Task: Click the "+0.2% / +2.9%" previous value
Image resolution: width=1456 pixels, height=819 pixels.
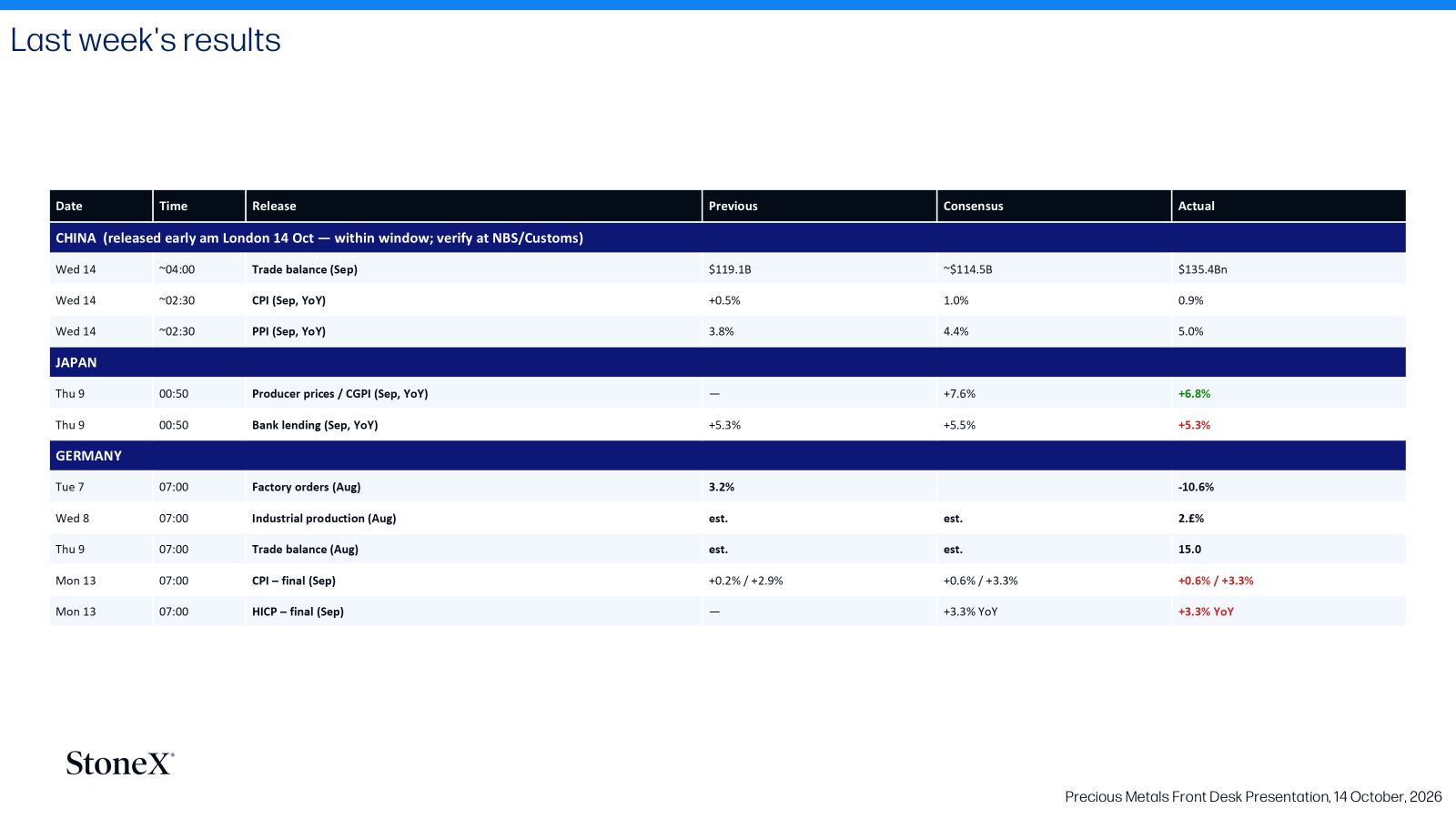Action: [x=745, y=581]
